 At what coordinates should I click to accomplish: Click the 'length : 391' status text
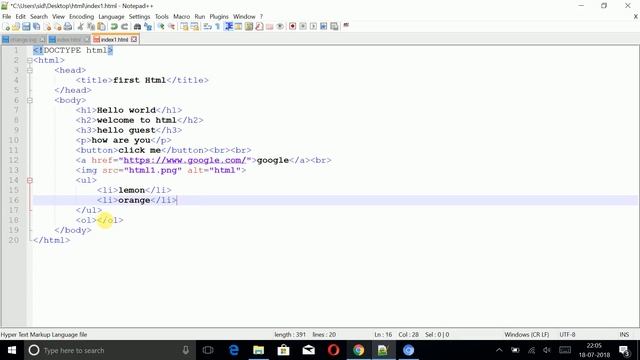coord(290,334)
